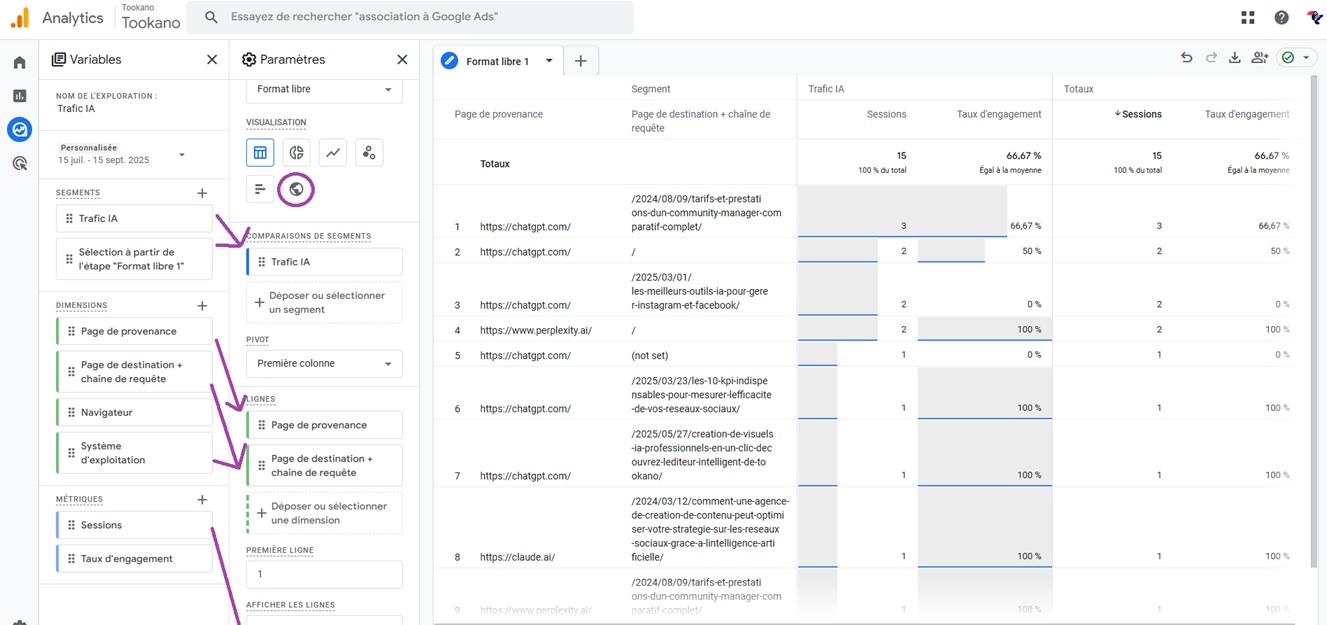Click the Première ligne input field
This screenshot has height=625, width=1327.
tap(324, 574)
